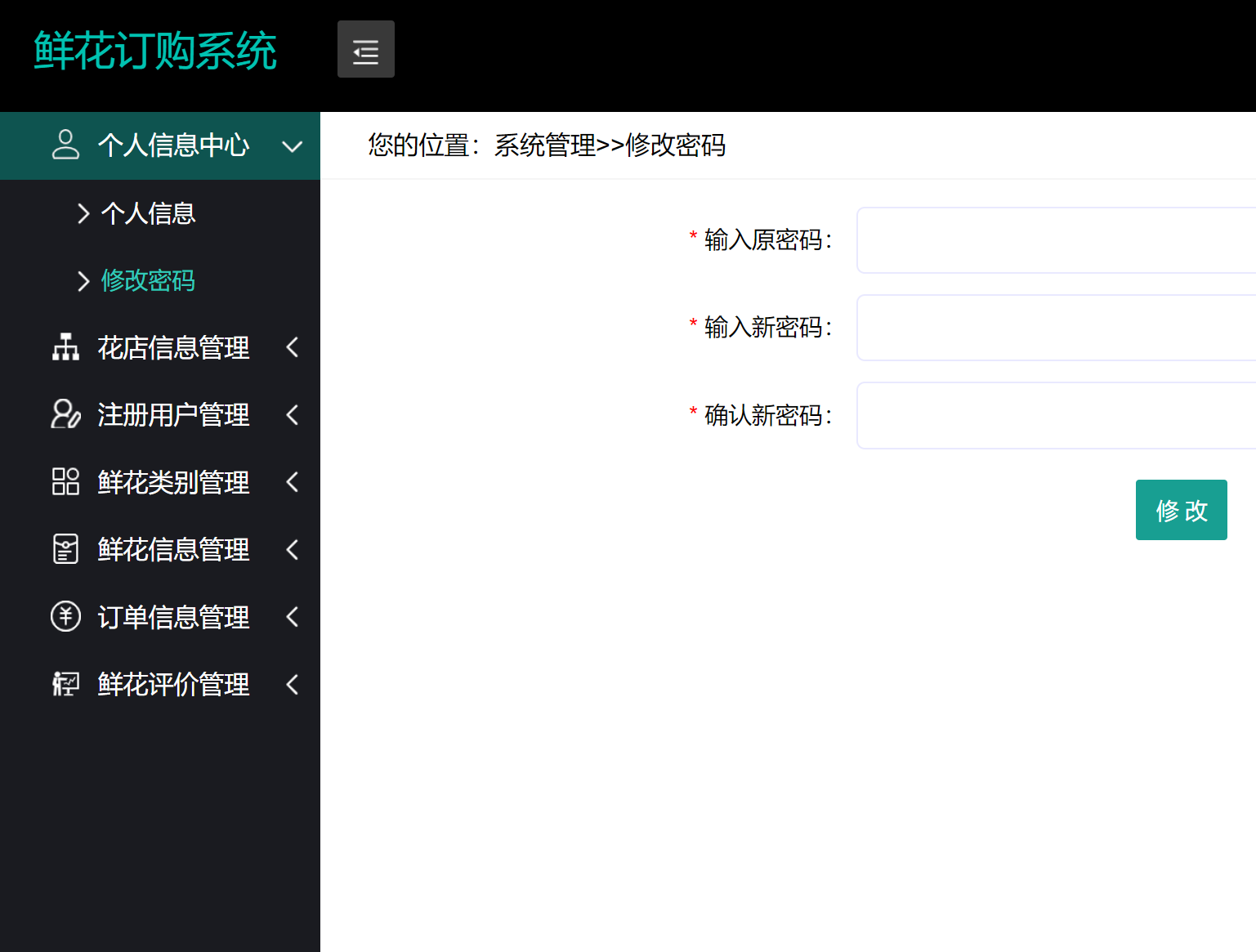
Task: Expand 鲜花评价管理 via its chevron
Action: point(292,684)
